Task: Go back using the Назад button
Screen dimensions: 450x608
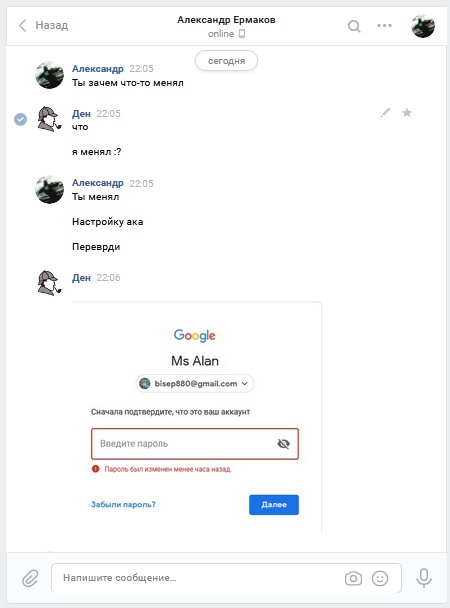Action: coord(43,25)
